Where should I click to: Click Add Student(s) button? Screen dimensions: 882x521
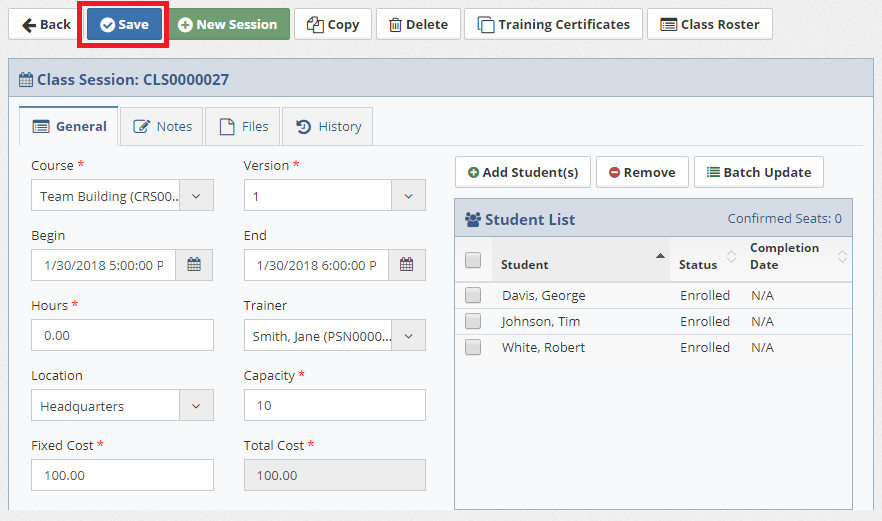(x=522, y=172)
